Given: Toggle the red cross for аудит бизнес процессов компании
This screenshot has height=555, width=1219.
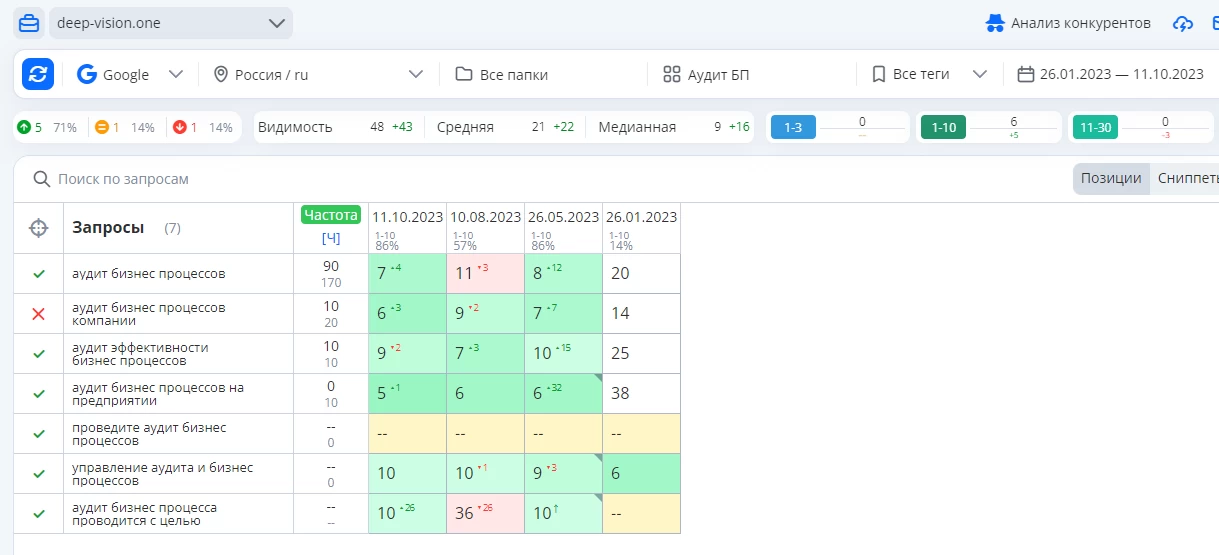Looking at the screenshot, I should coord(39,314).
